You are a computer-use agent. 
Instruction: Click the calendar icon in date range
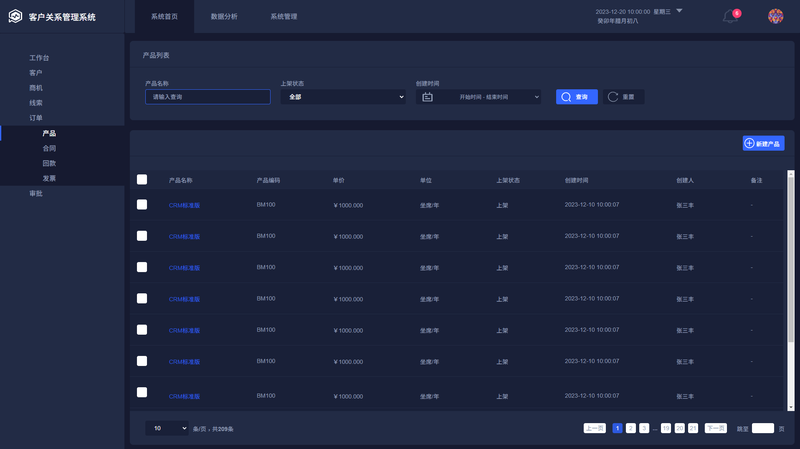click(427, 97)
